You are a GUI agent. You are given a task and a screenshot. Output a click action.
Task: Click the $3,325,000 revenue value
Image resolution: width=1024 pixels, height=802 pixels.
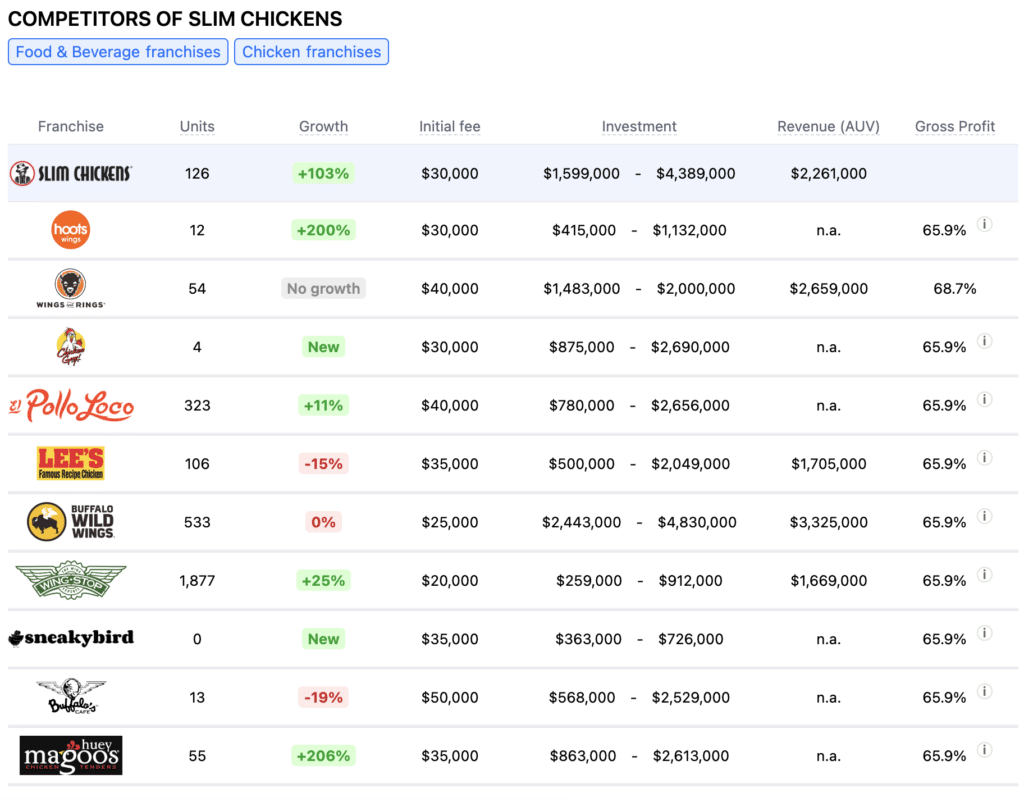[x=829, y=522]
